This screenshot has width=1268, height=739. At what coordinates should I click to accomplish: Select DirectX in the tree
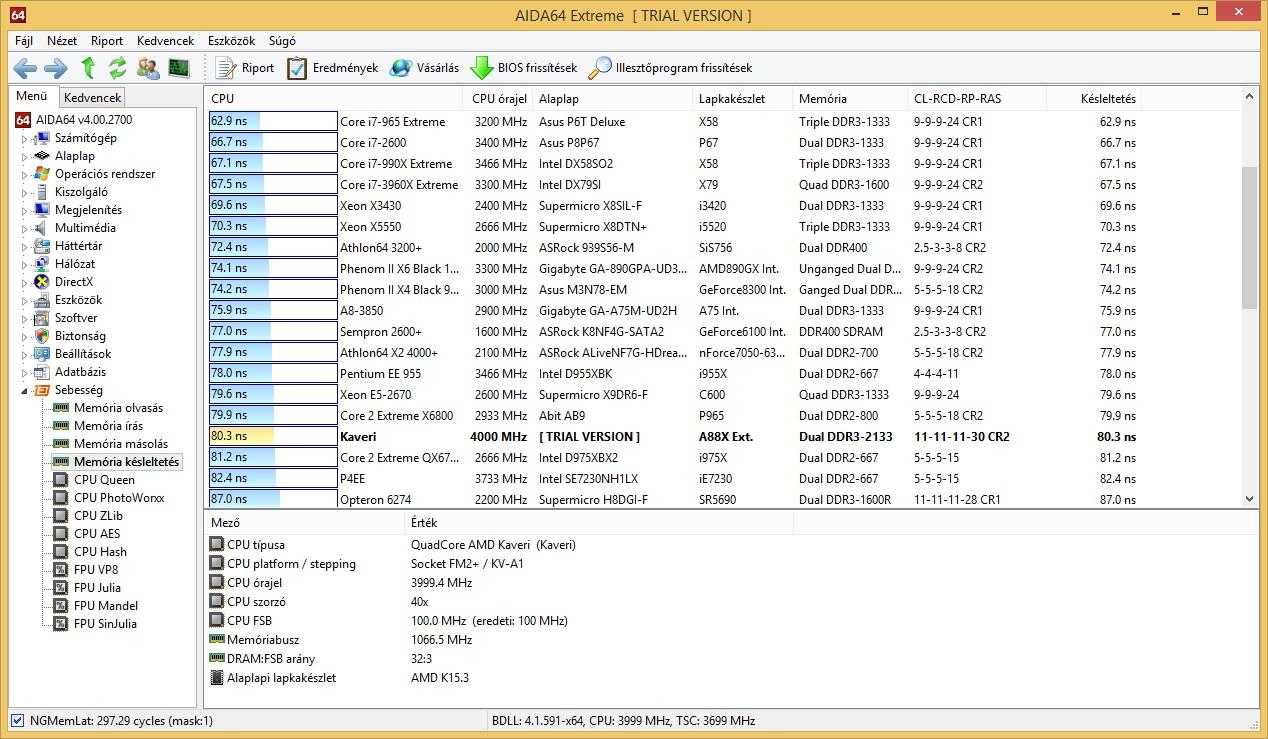click(74, 282)
